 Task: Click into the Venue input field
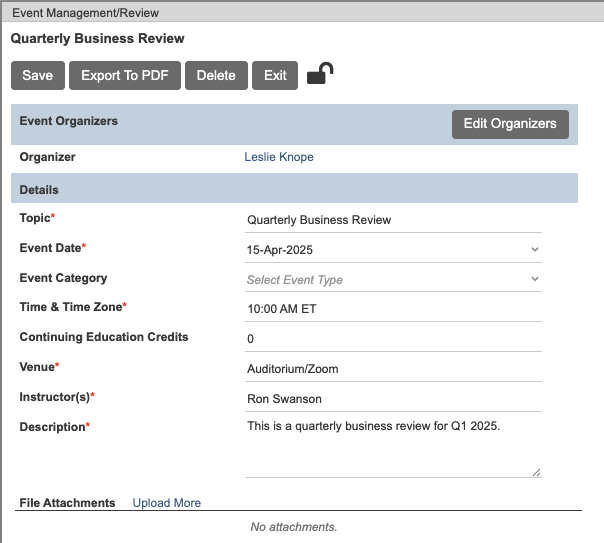pos(393,369)
